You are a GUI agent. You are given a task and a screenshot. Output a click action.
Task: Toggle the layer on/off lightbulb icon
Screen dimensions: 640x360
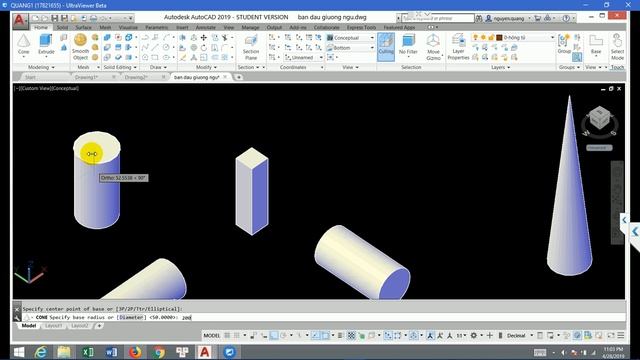click(x=476, y=38)
